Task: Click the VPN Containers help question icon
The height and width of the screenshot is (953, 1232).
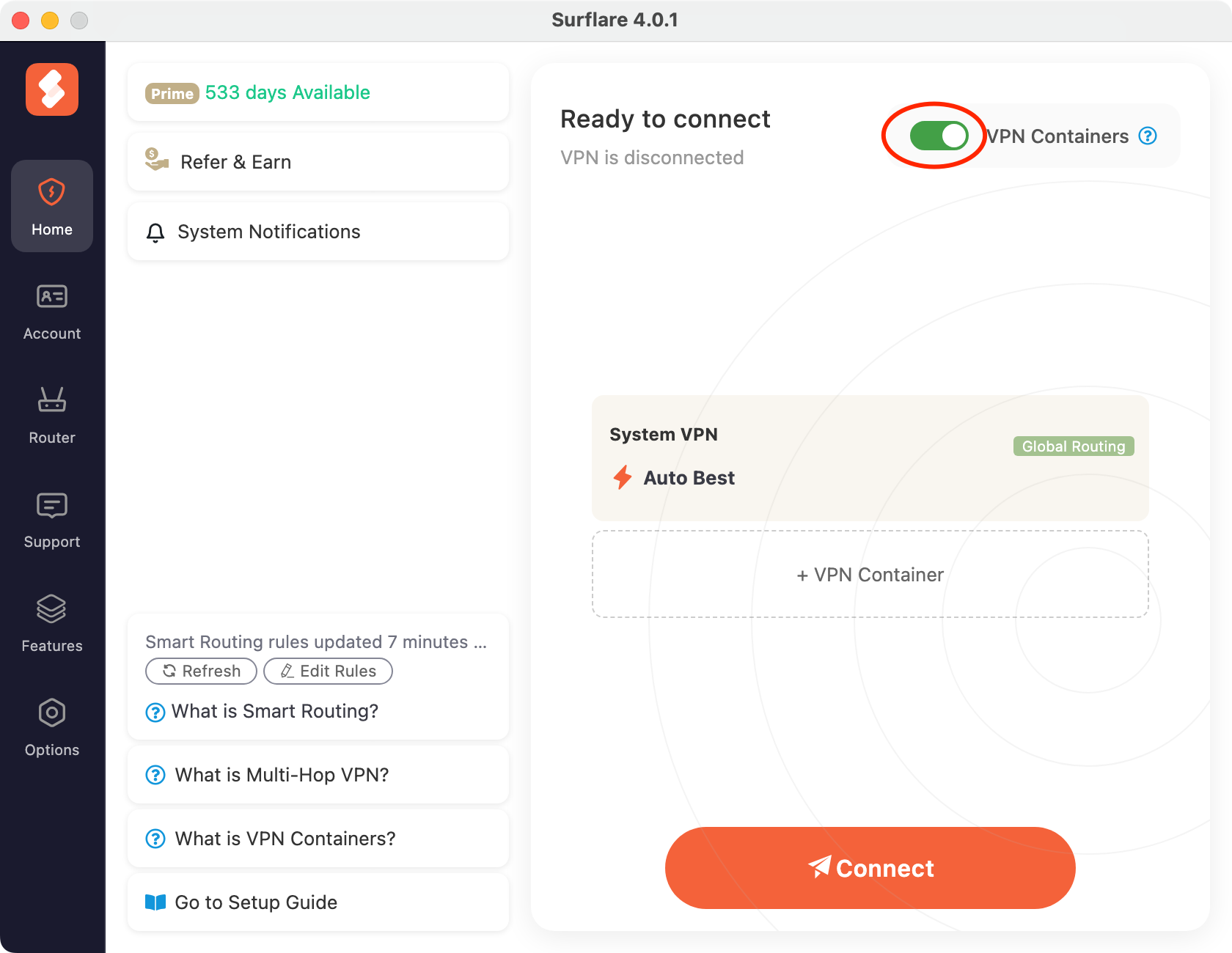Action: (1148, 136)
